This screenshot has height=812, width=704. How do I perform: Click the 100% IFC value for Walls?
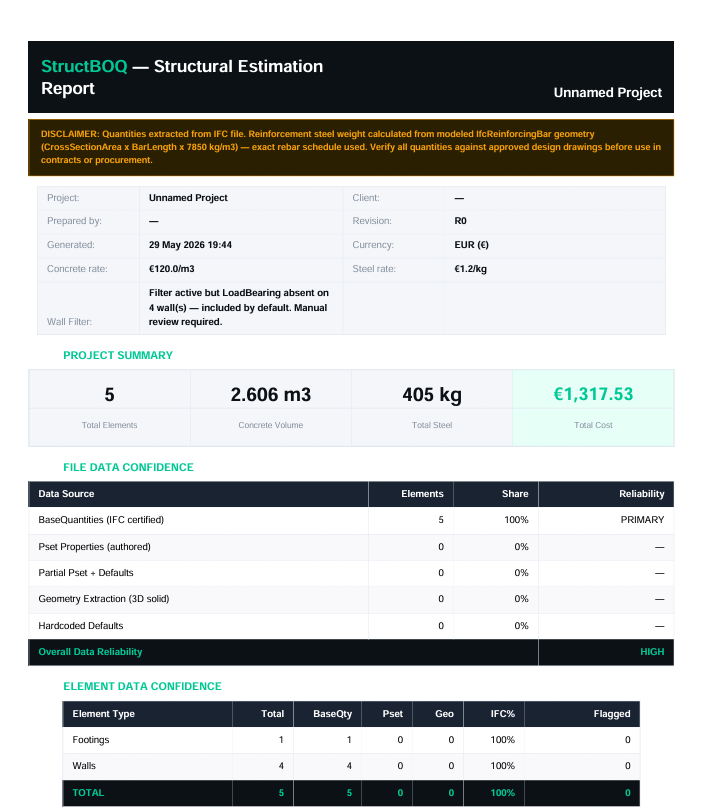502,766
